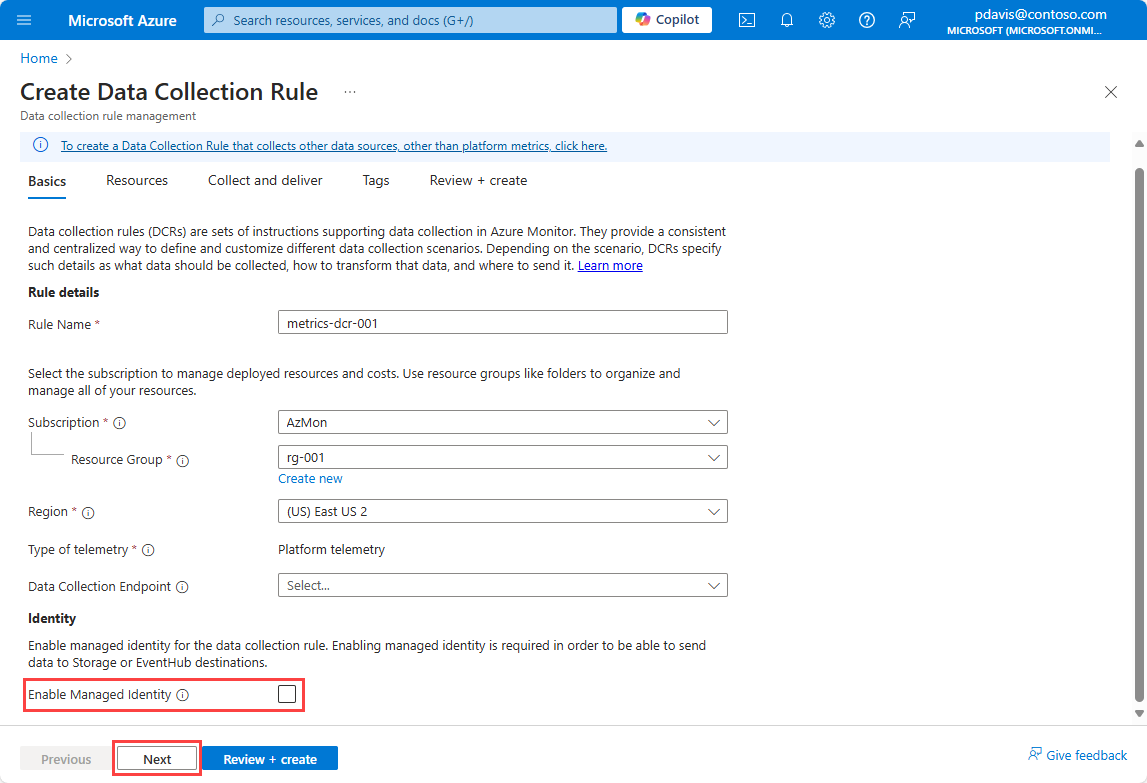The image size is (1147, 783).
Task: Click the Enable Managed Identity info icon
Action: point(183,695)
